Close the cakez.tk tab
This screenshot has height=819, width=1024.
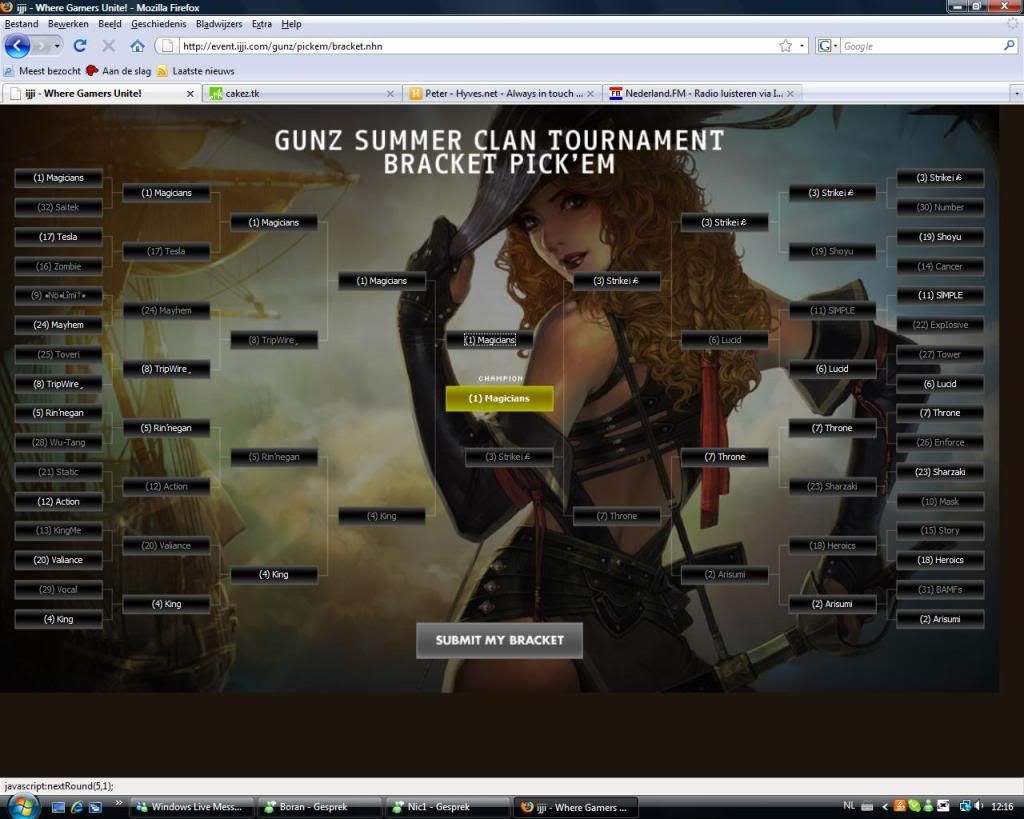click(391, 94)
